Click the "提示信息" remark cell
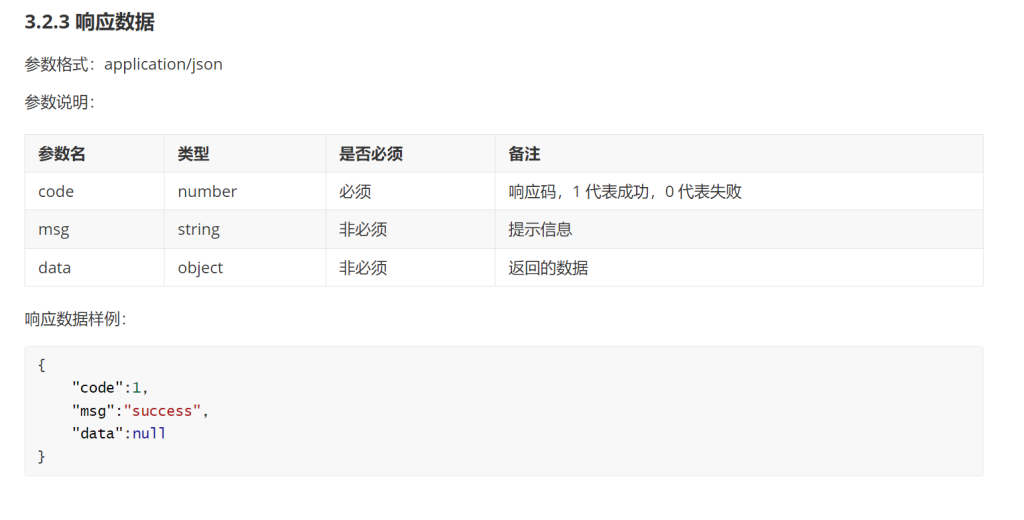1024x520 pixels. pos(540,229)
